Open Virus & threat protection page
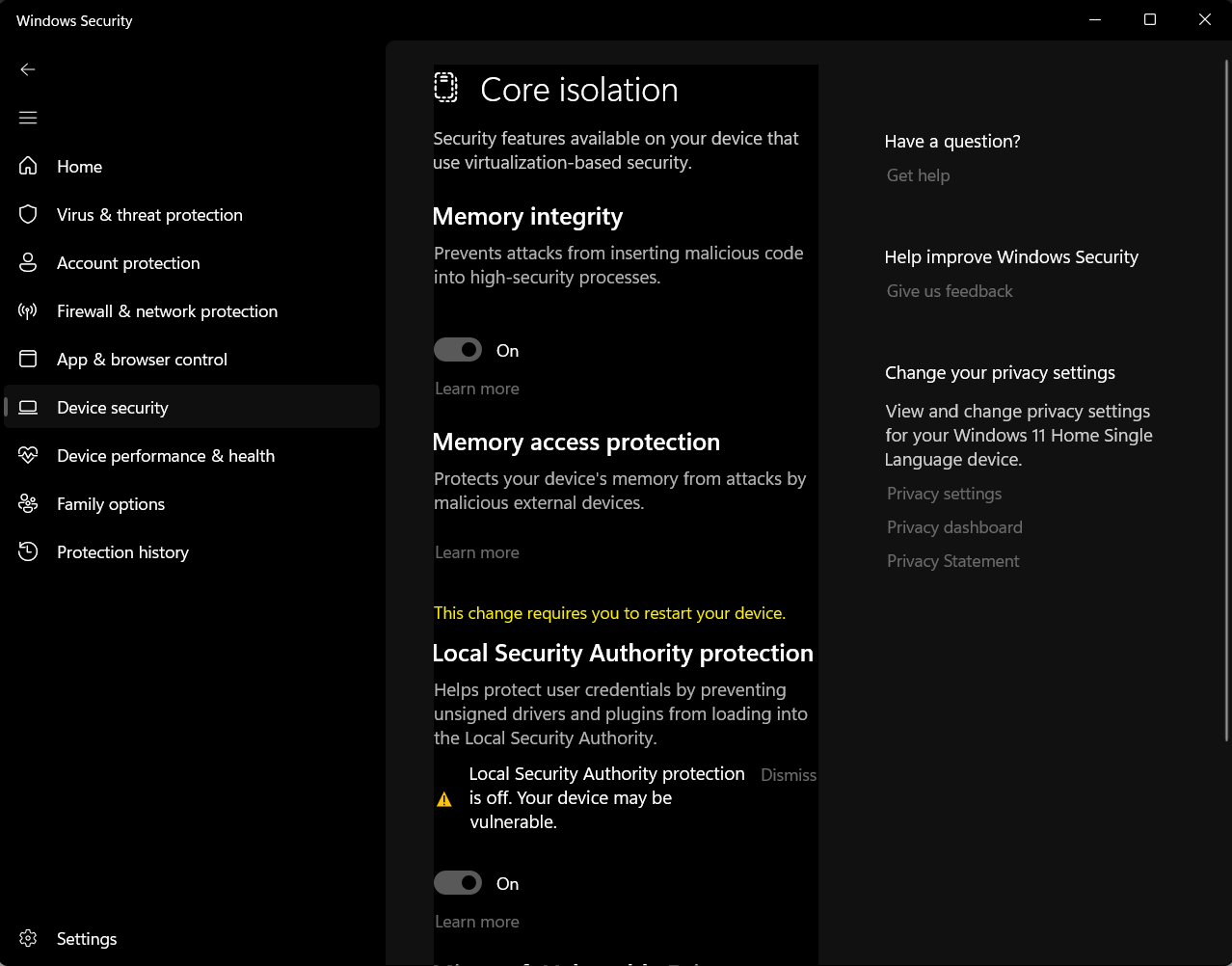Viewport: 1232px width, 966px height. (x=191, y=214)
